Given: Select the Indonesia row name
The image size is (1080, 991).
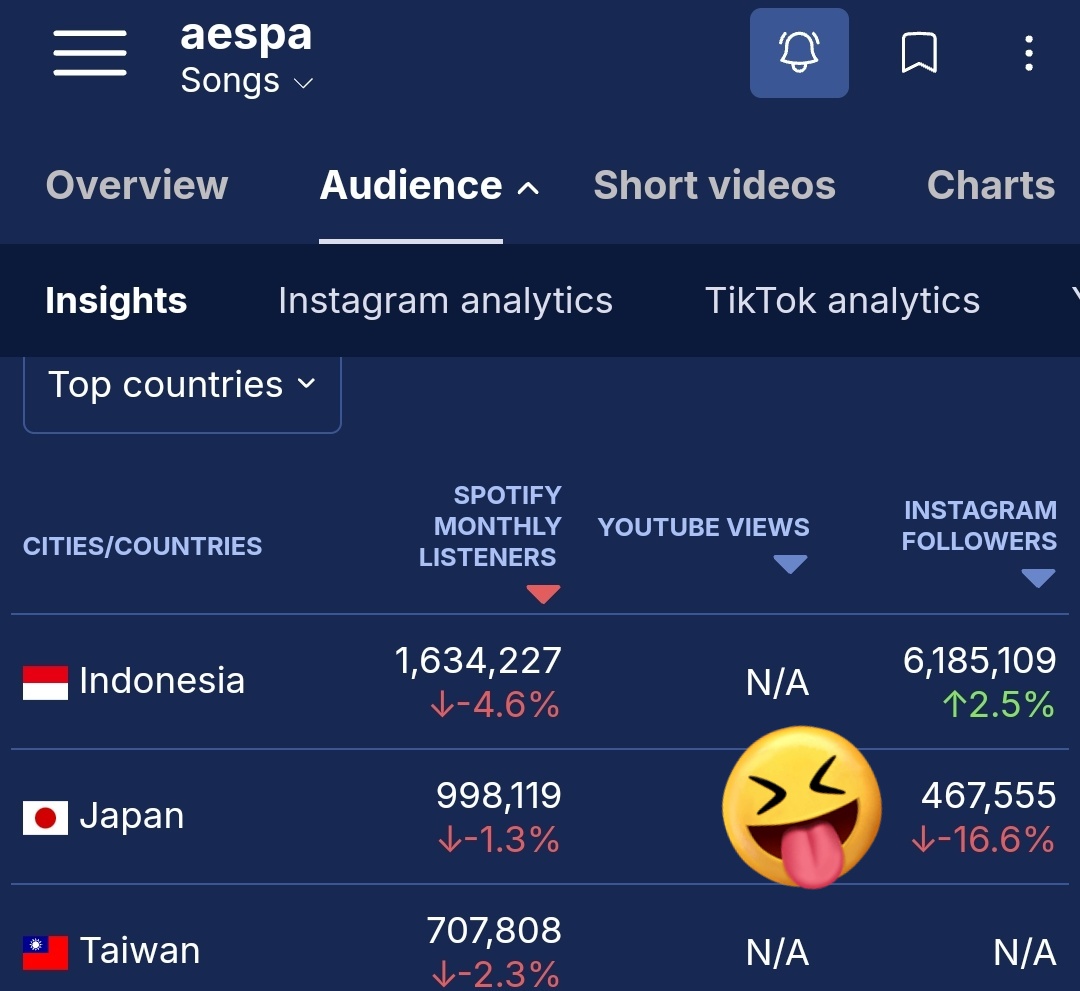Looking at the screenshot, I should point(162,681).
